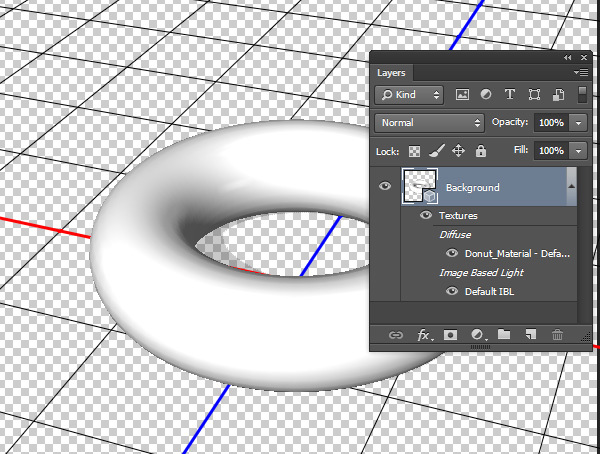Click the lock transparent pixels icon

[413, 151]
